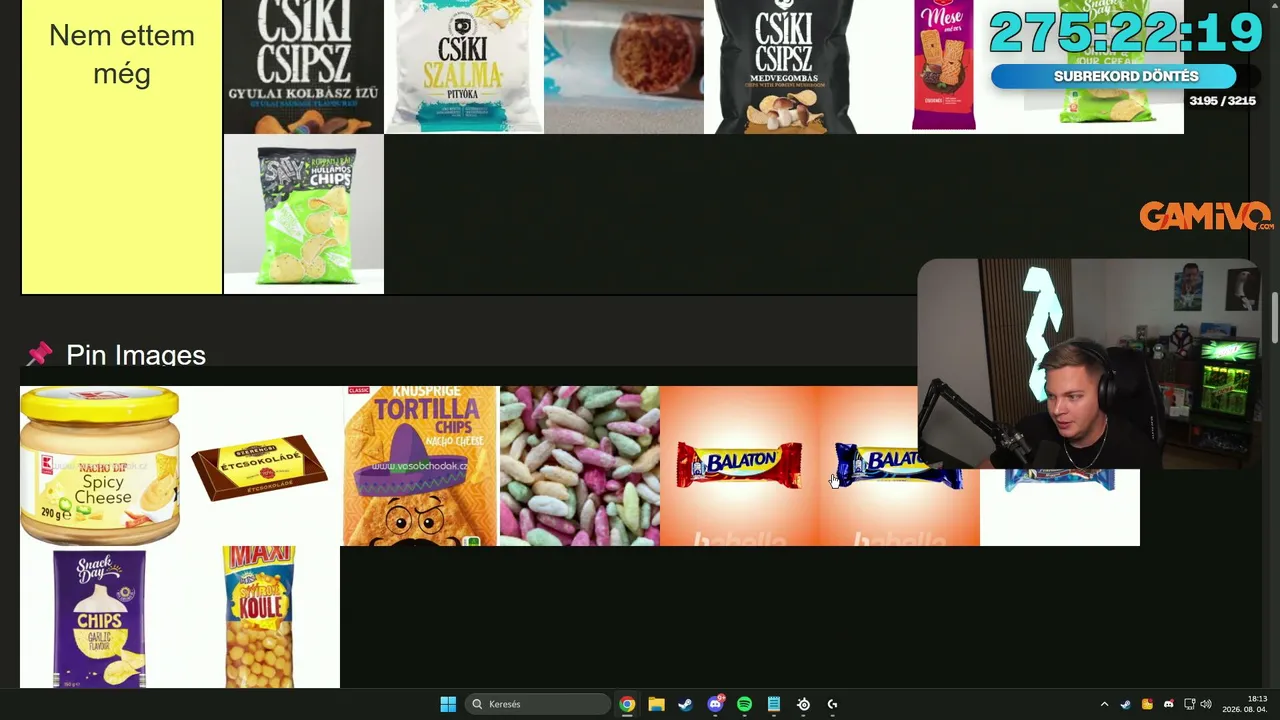Open the volume control in the system tray
The width and height of the screenshot is (1280, 720).
1206,704
